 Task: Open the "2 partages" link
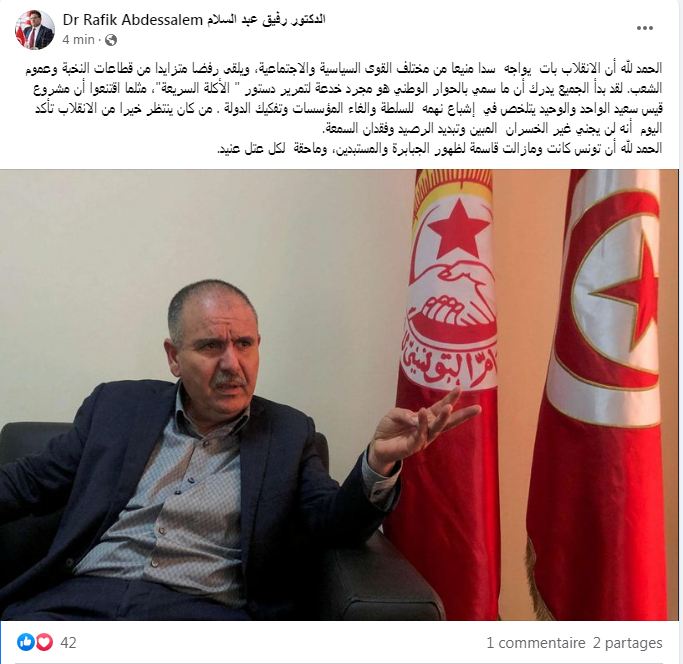click(x=628, y=643)
